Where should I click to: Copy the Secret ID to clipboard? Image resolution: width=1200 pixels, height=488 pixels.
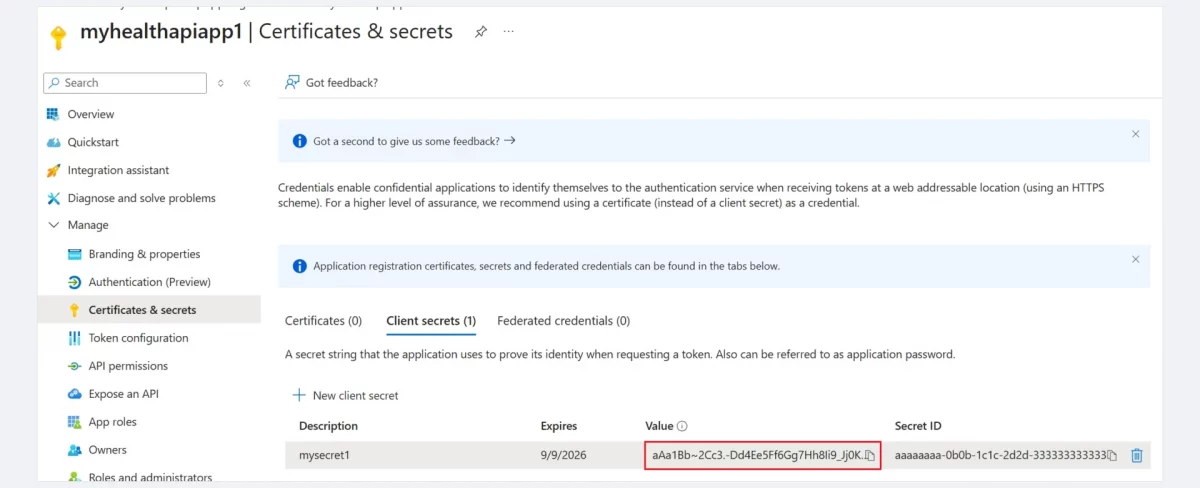(x=1112, y=456)
